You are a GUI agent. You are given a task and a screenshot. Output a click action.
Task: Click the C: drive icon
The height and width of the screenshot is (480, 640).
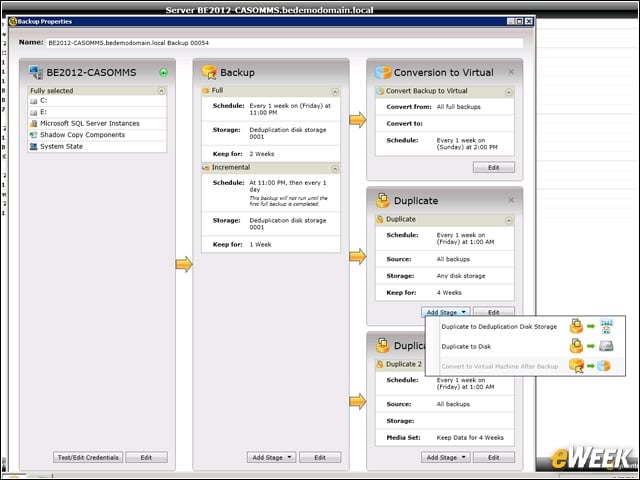click(x=33, y=101)
